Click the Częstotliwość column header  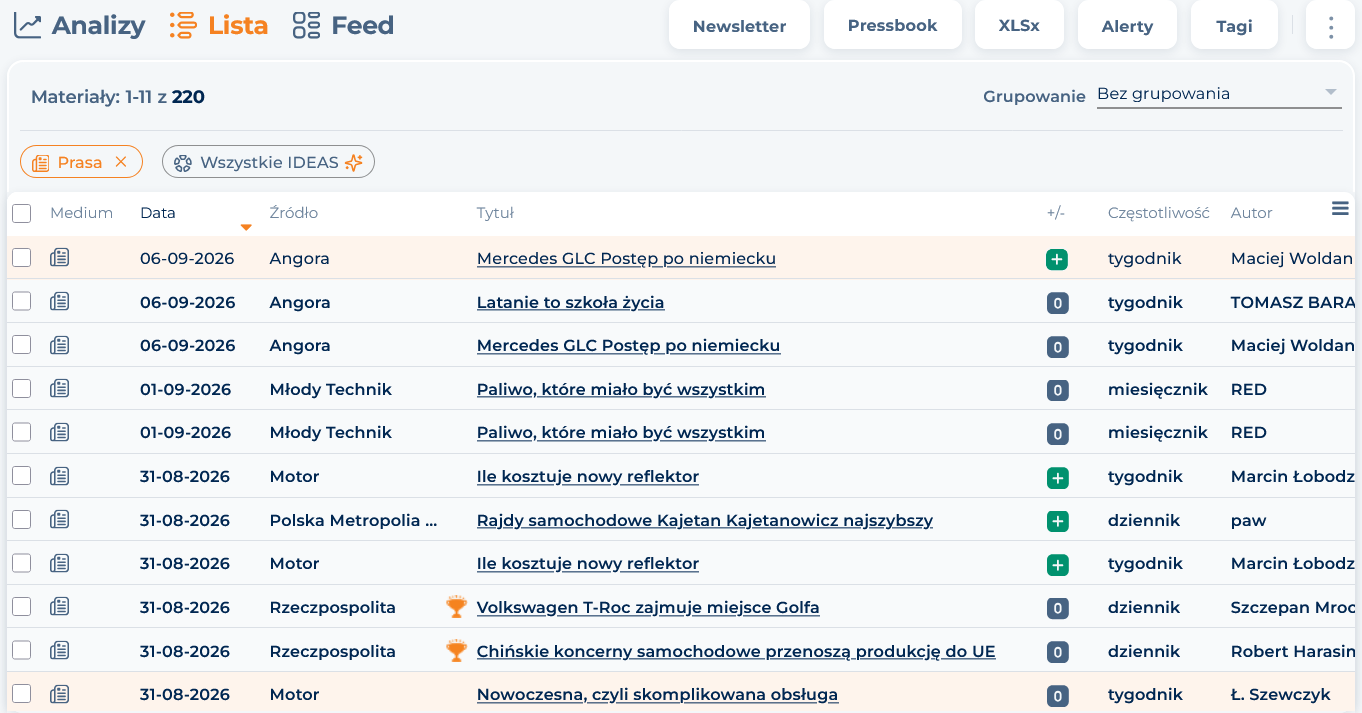coord(1158,213)
